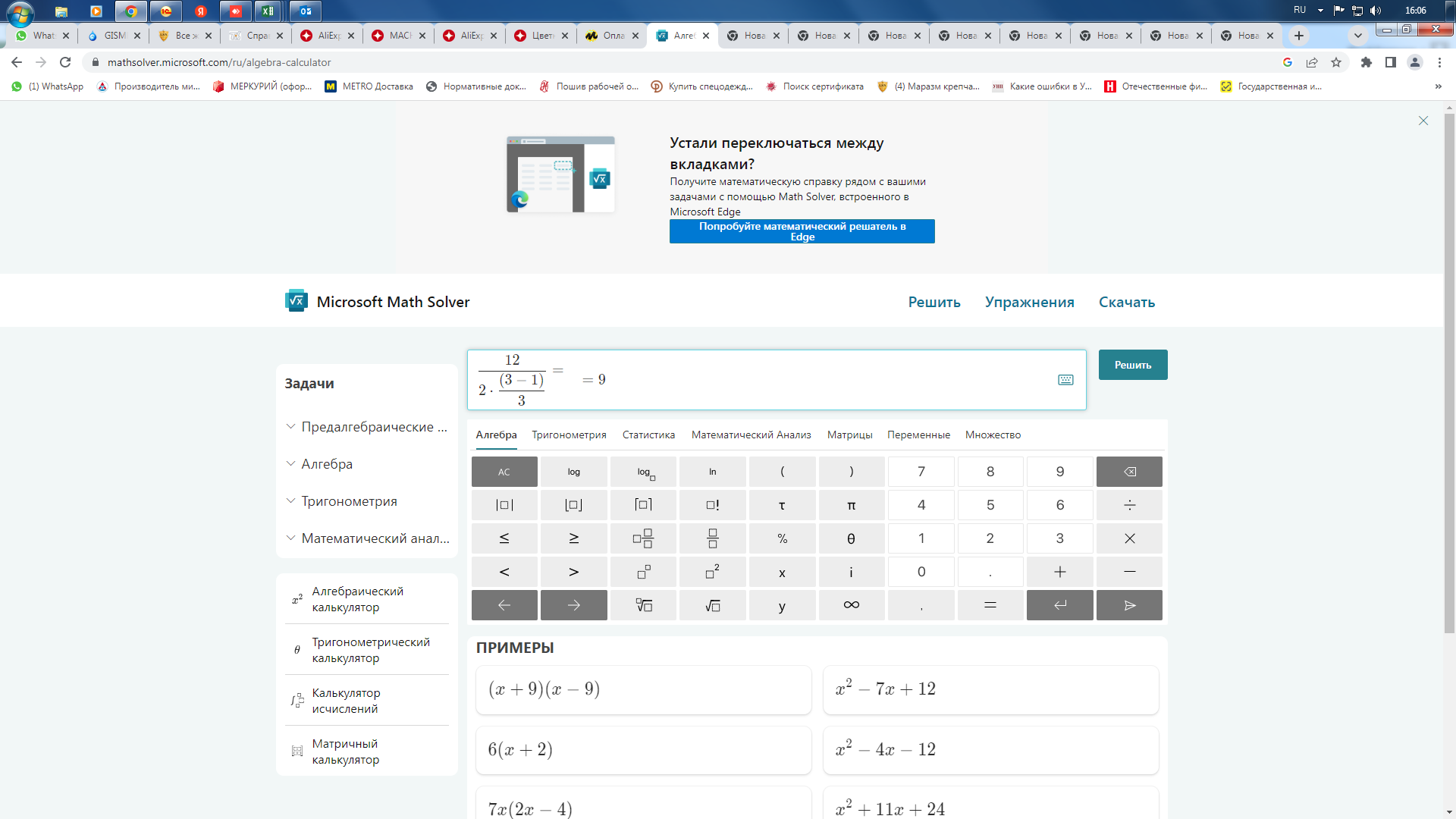Bookmark this page with star icon
The height and width of the screenshot is (819, 1456).
point(1336,62)
